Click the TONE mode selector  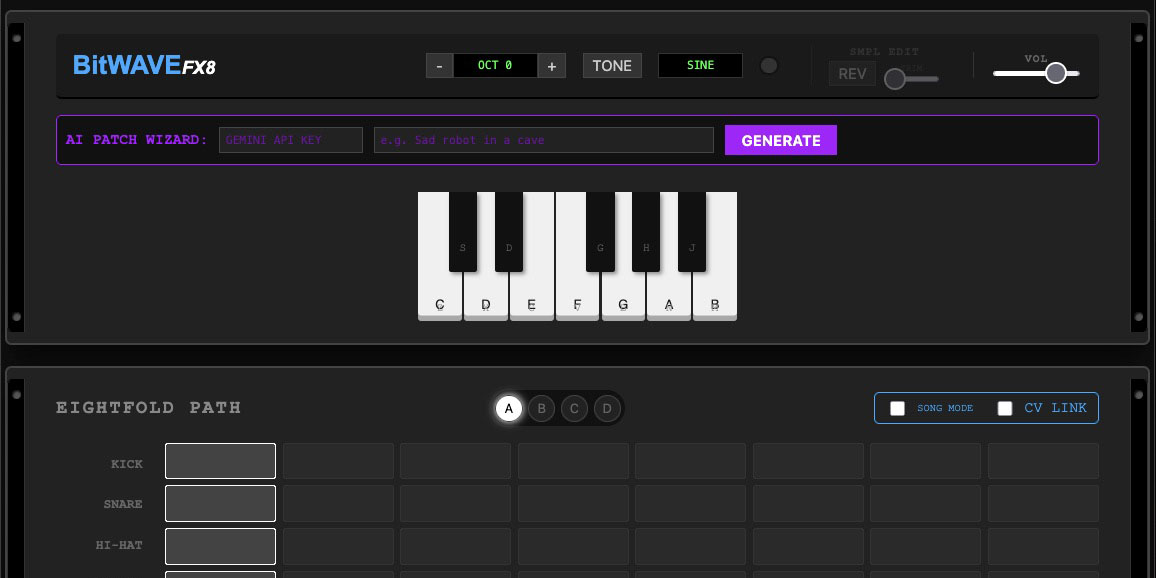tap(612, 65)
